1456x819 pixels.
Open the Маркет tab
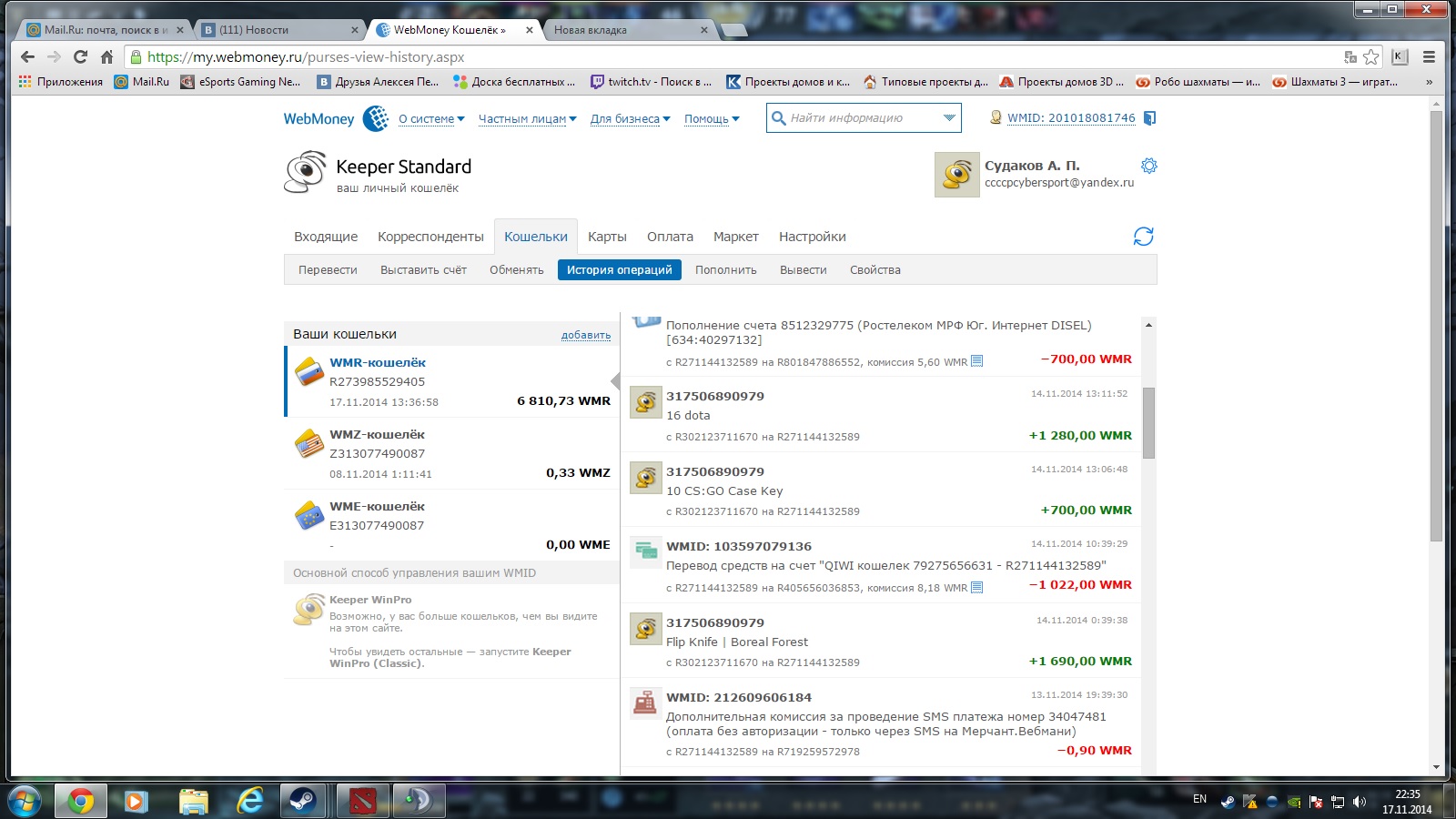[x=736, y=237]
